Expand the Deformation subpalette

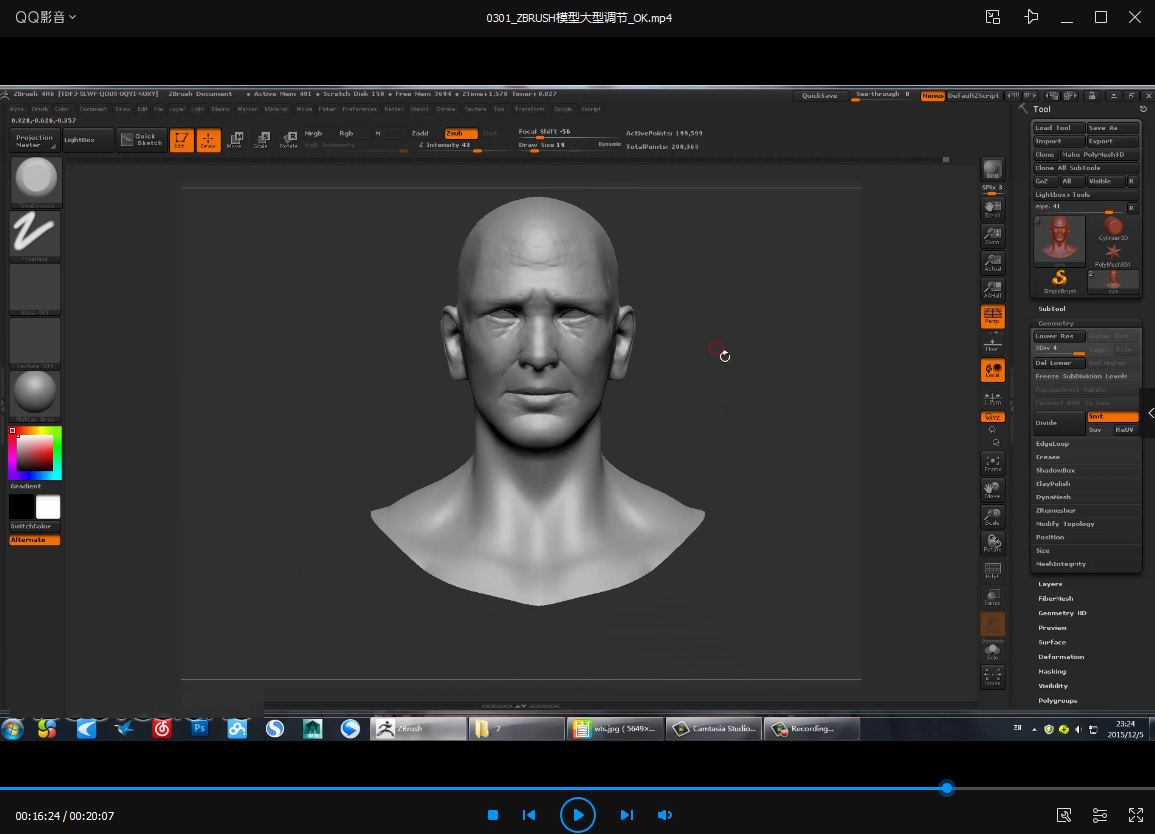pos(1061,657)
